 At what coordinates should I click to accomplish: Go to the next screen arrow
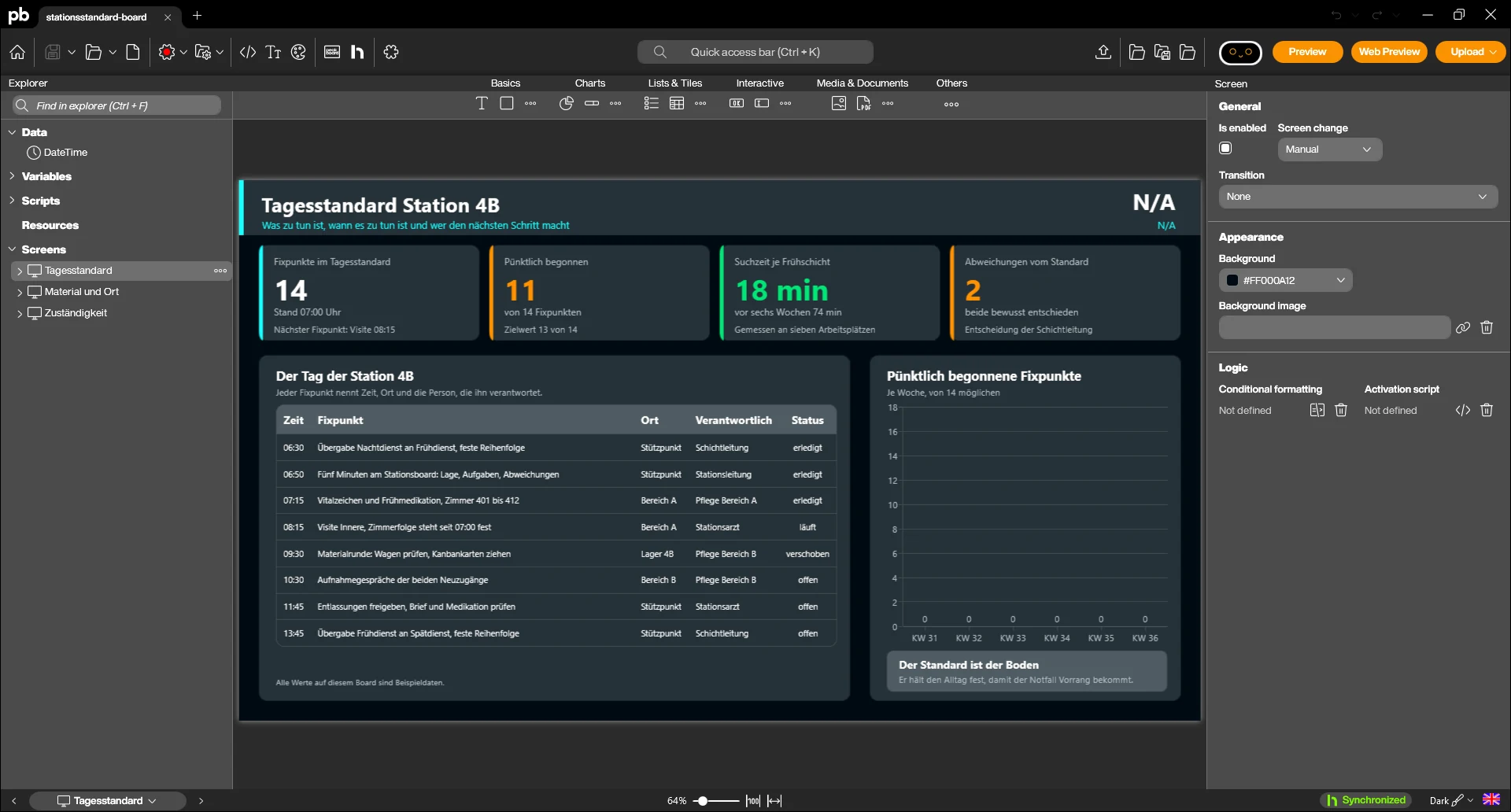click(x=201, y=801)
